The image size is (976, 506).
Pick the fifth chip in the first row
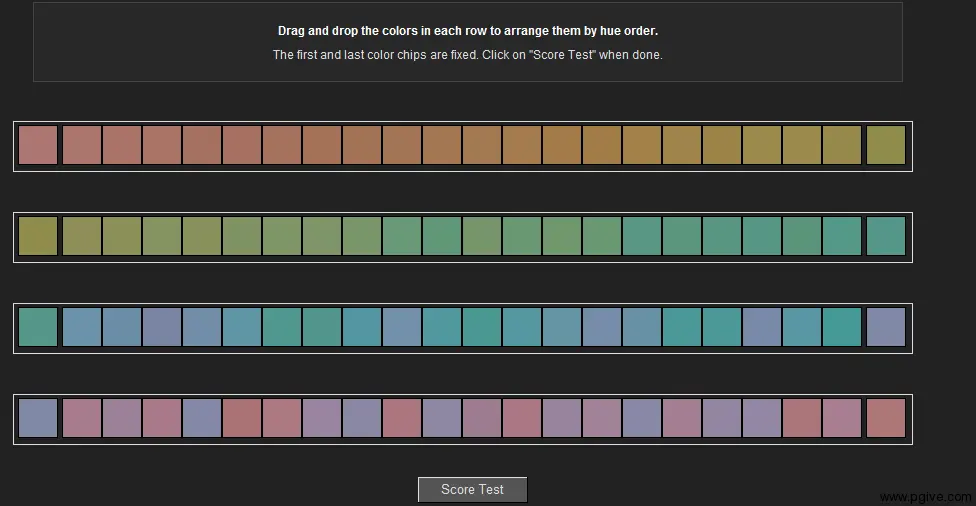click(x=202, y=145)
